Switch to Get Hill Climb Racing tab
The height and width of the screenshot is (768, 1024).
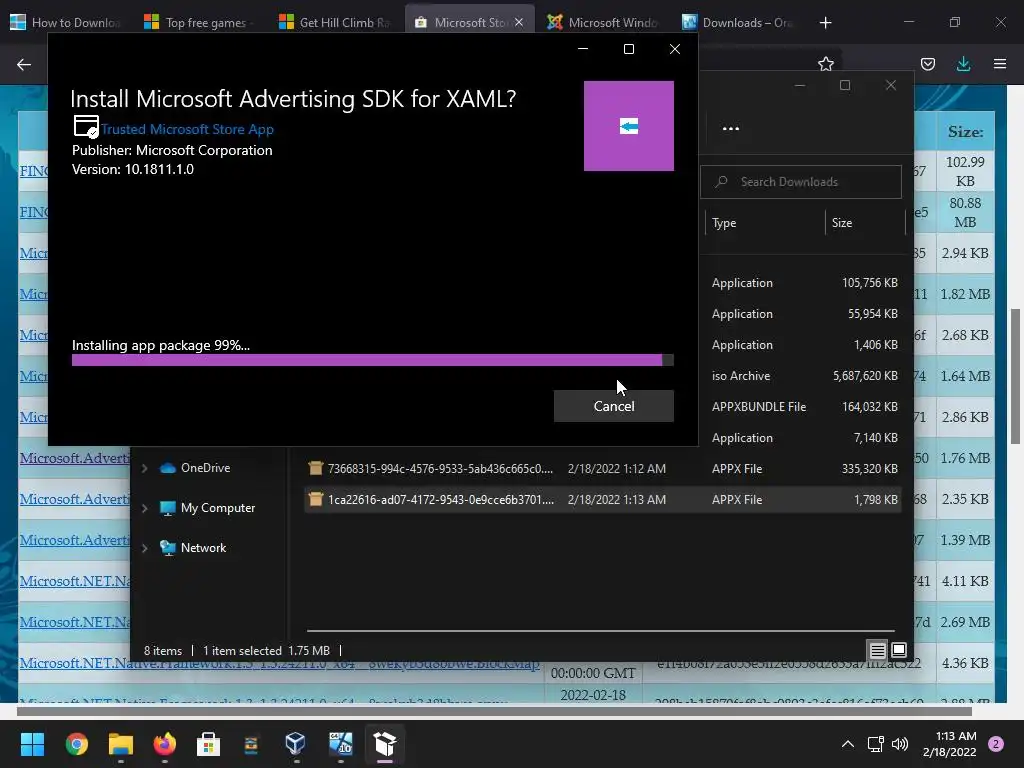point(334,22)
